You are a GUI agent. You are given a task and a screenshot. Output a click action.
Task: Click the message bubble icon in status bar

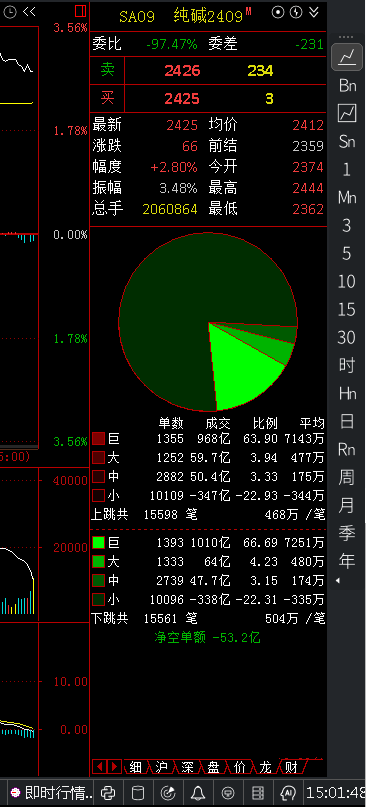[x=228, y=793]
